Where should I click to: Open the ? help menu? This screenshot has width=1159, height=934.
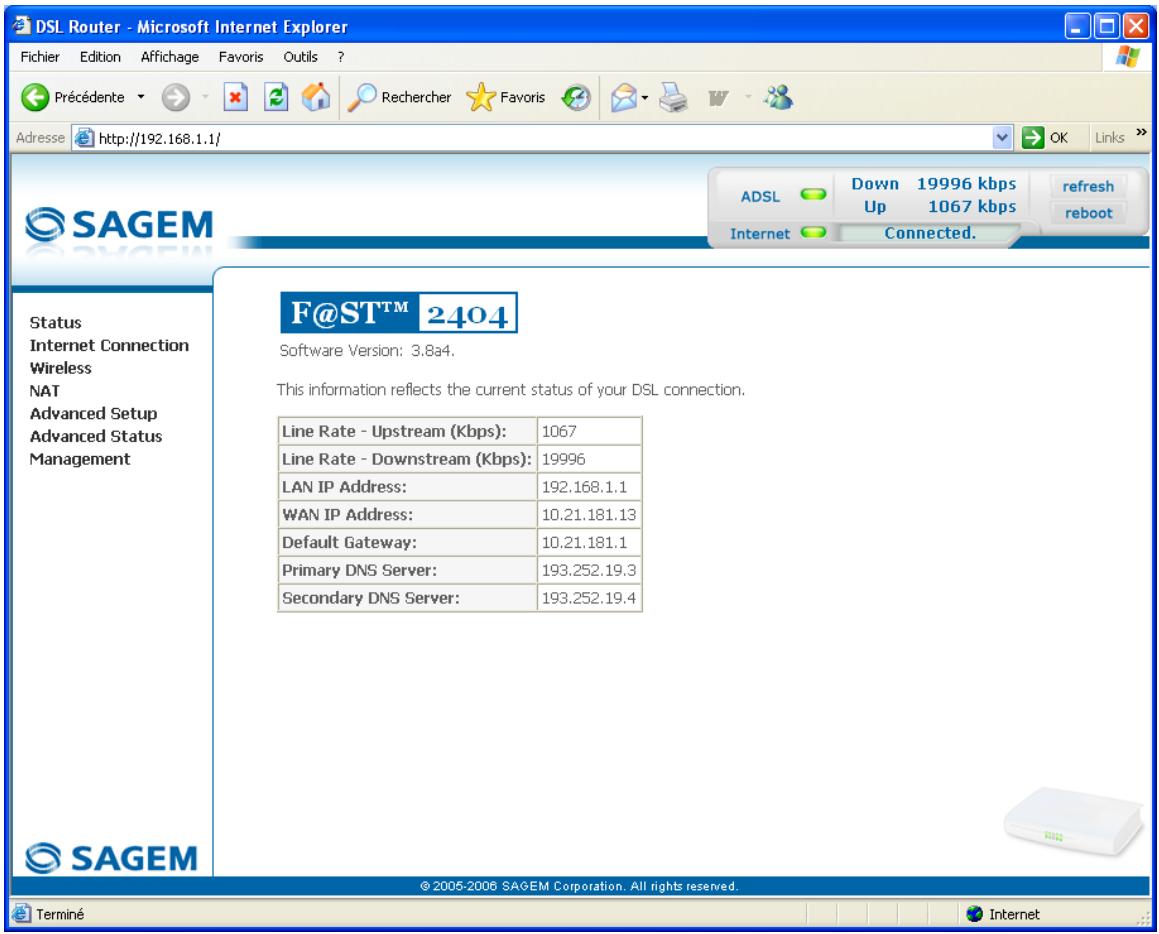pos(340,57)
